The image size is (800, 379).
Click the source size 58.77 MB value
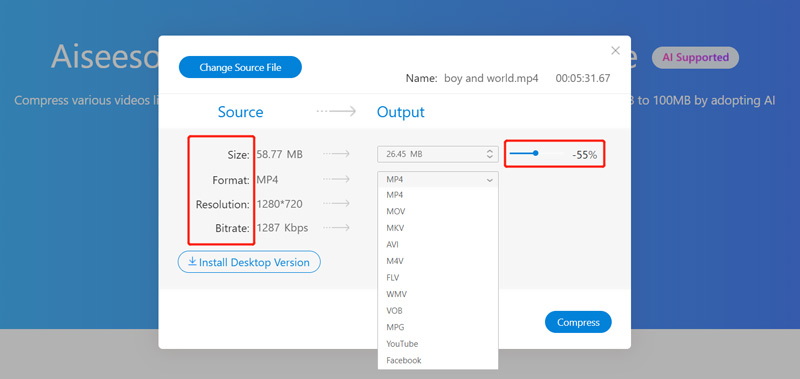pos(280,154)
